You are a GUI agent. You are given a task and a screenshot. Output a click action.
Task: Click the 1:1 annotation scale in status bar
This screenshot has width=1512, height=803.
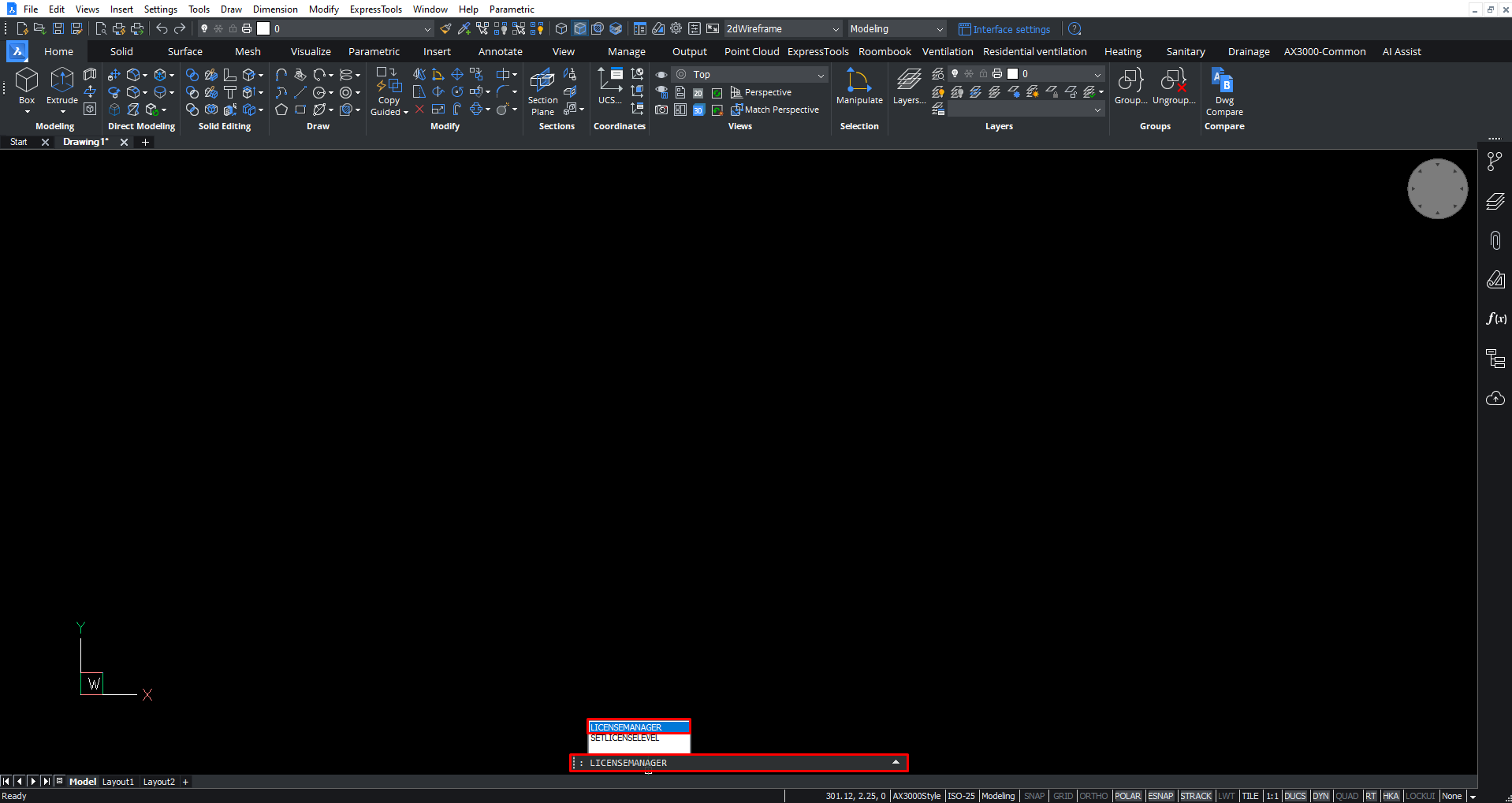point(1272,796)
